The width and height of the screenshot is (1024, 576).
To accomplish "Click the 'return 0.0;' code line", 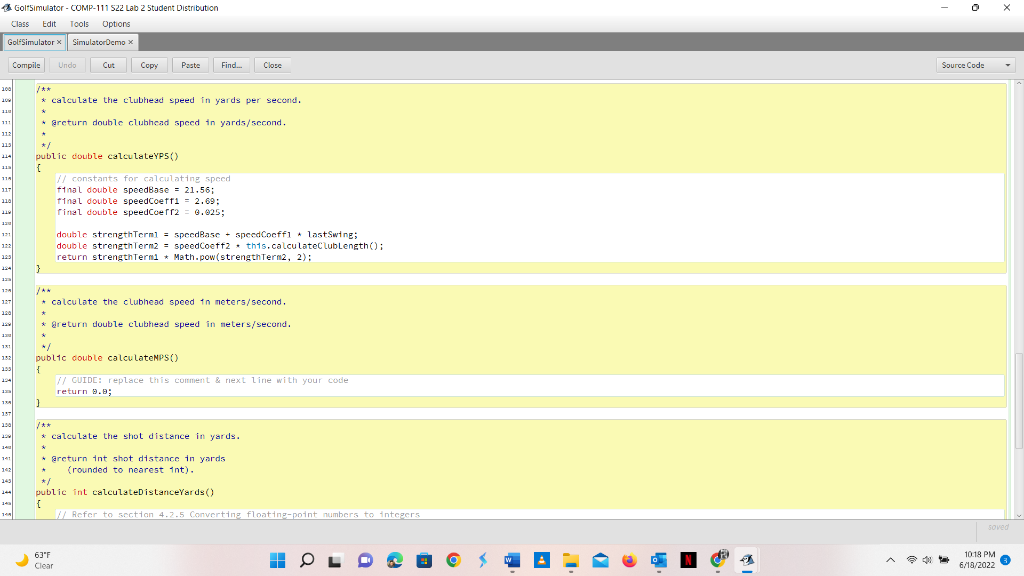I will (x=84, y=392).
